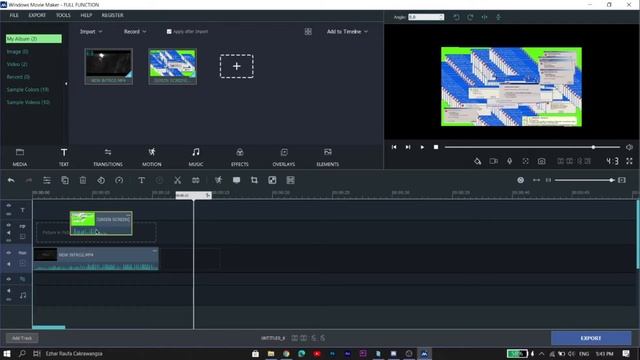Screen dimensions: 640x360
Task: Open the TOOLS menu
Action: click(63, 15)
